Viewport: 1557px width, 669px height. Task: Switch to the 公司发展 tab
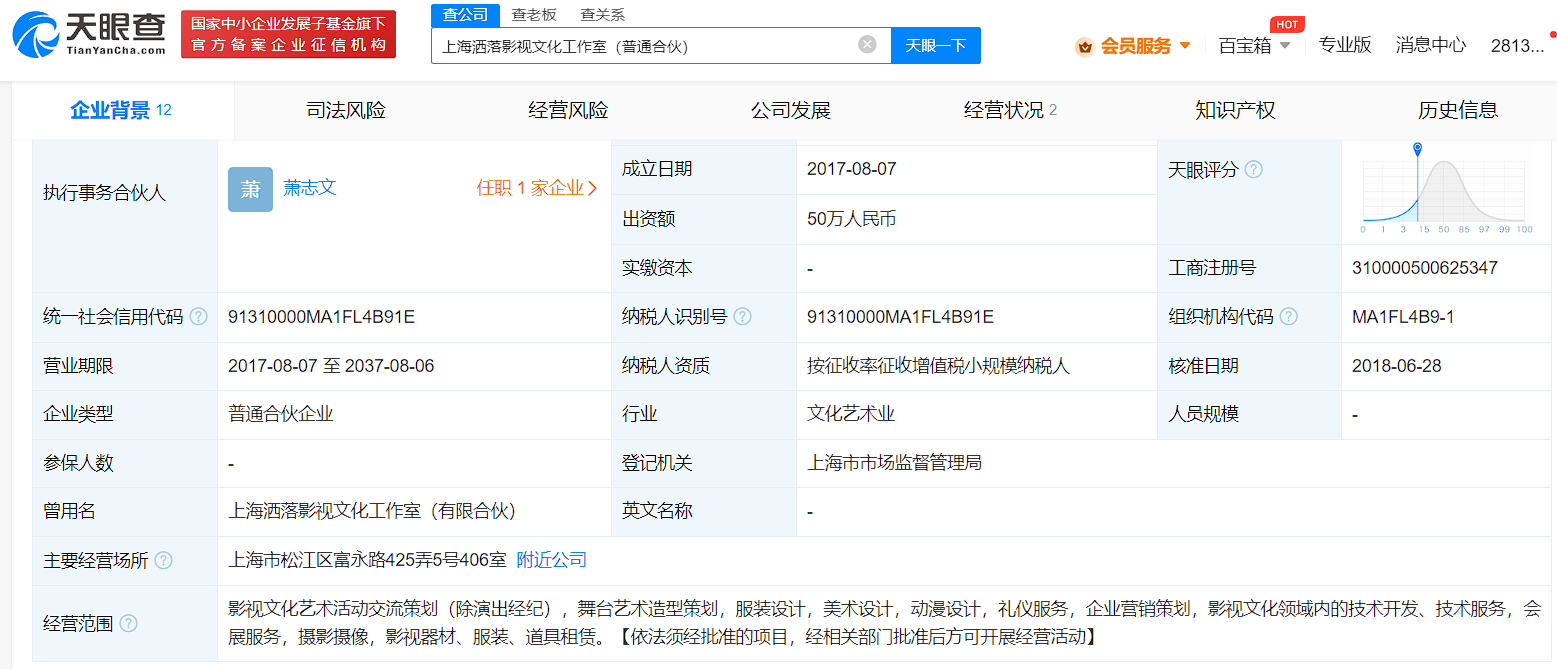pos(791,110)
